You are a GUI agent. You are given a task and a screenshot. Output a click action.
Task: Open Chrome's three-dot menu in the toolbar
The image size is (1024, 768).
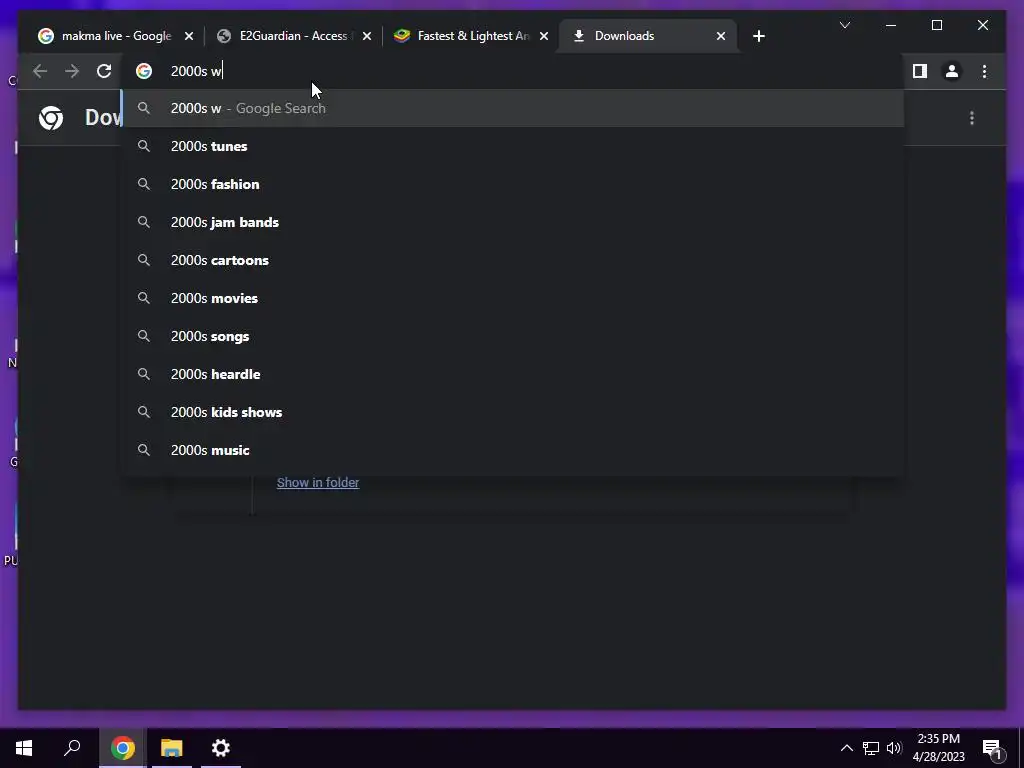(x=984, y=71)
